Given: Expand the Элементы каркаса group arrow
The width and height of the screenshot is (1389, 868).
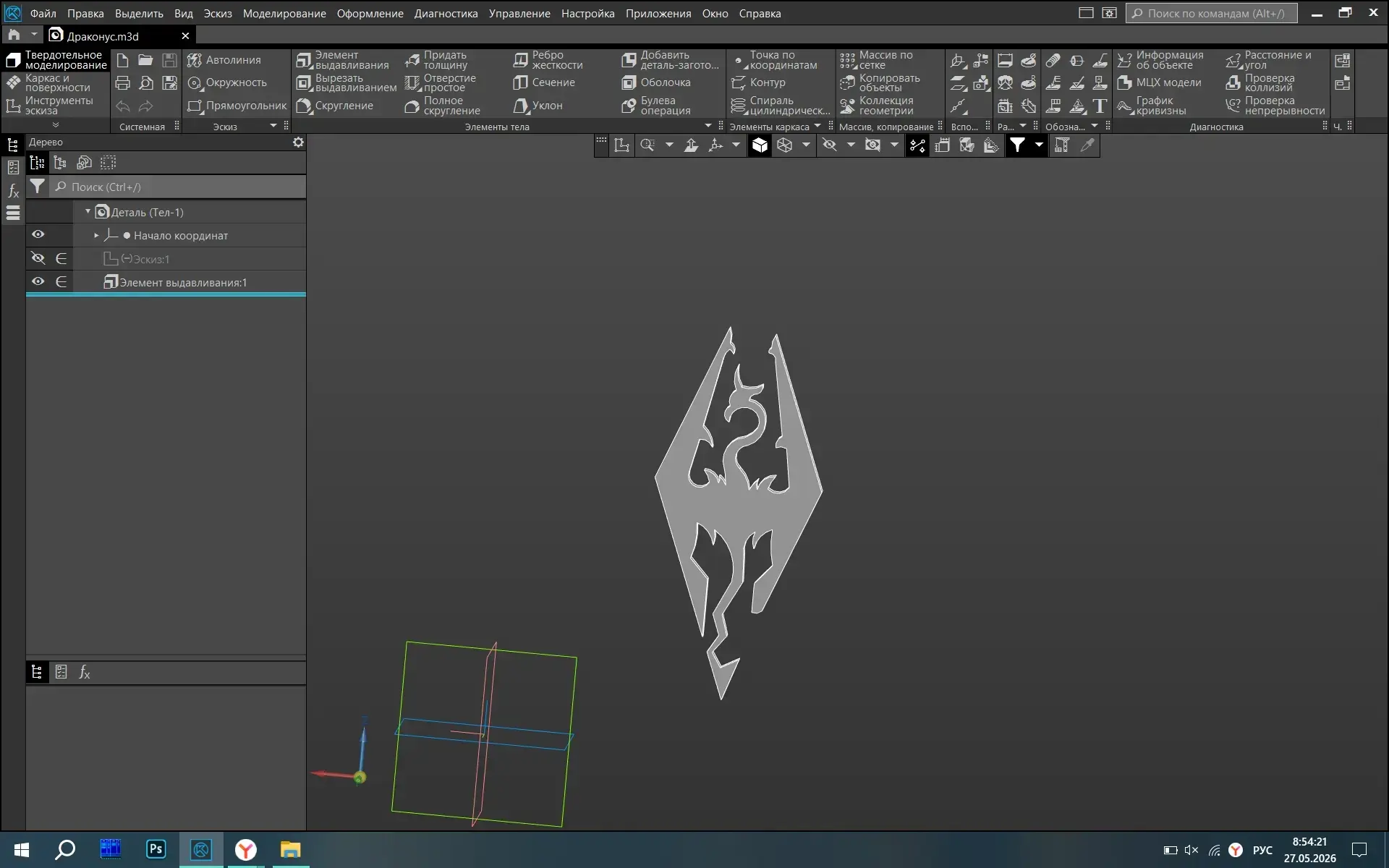Looking at the screenshot, I should coord(817,127).
